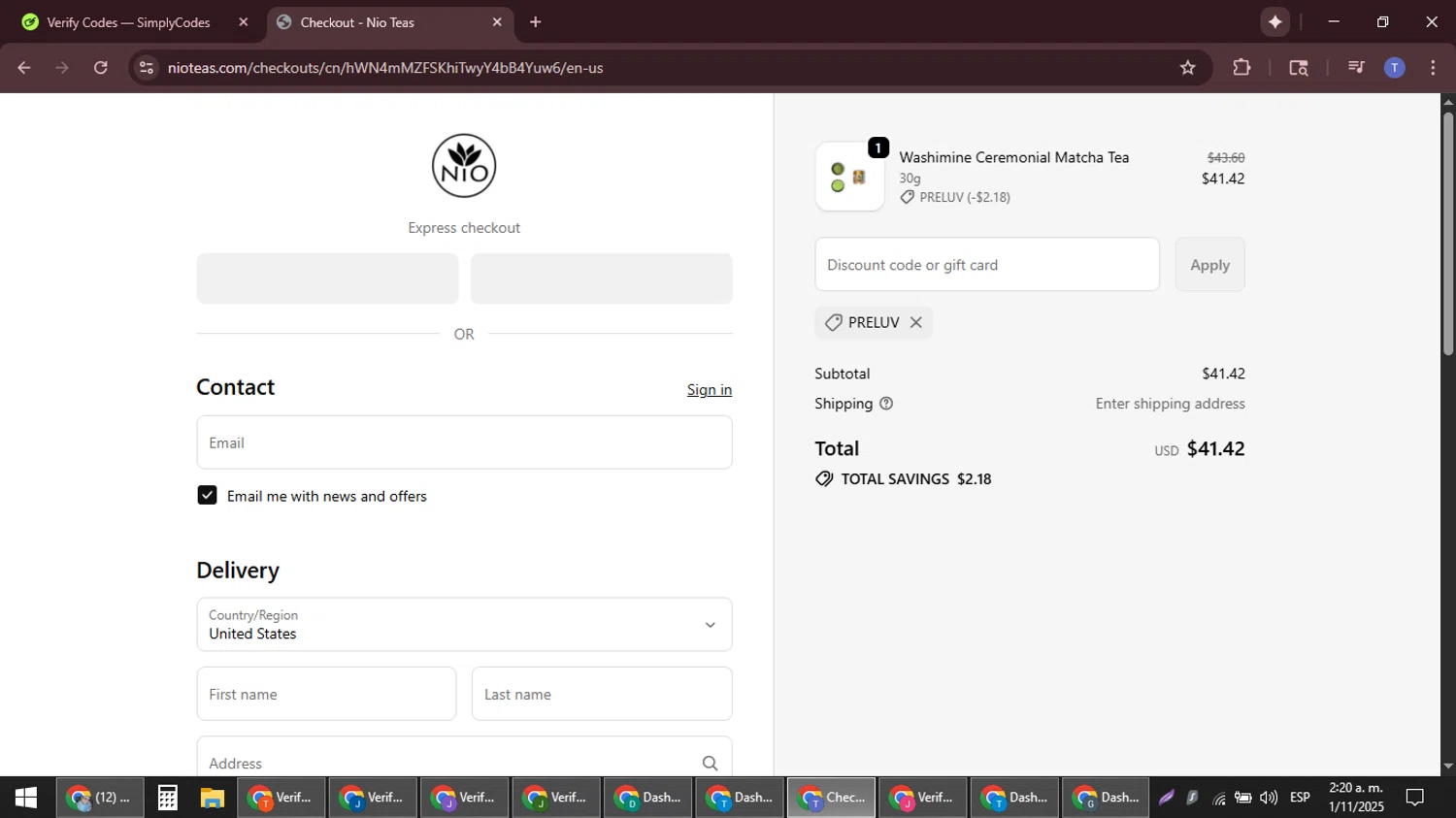
Task: Click the Address input field
Action: [x=464, y=762]
